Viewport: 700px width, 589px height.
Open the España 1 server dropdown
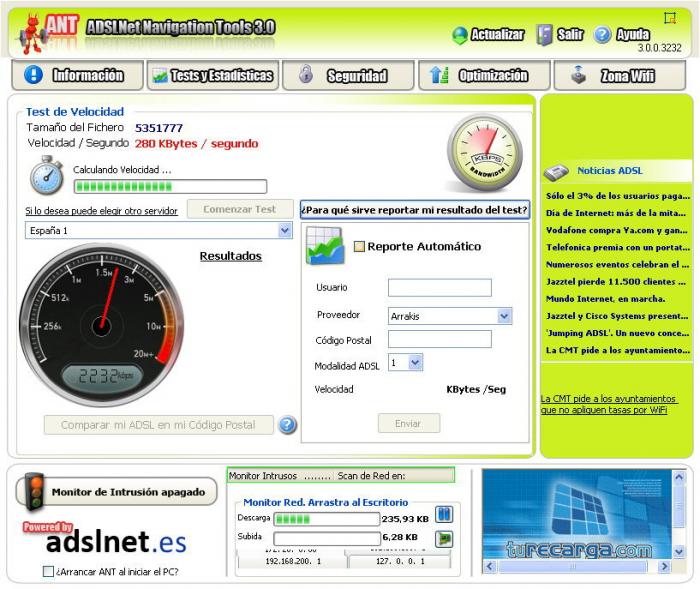(285, 230)
